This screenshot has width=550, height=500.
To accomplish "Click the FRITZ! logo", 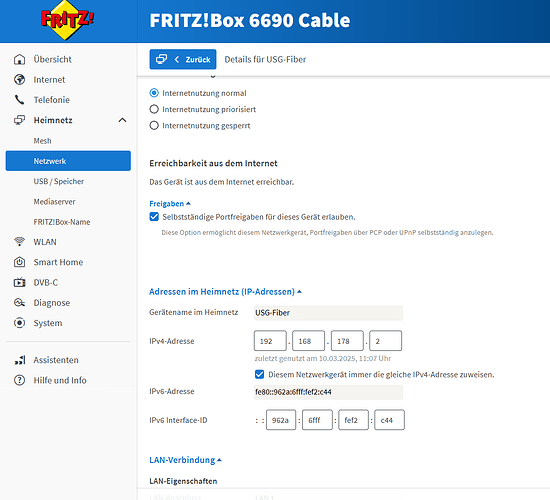I will (x=67, y=20).
